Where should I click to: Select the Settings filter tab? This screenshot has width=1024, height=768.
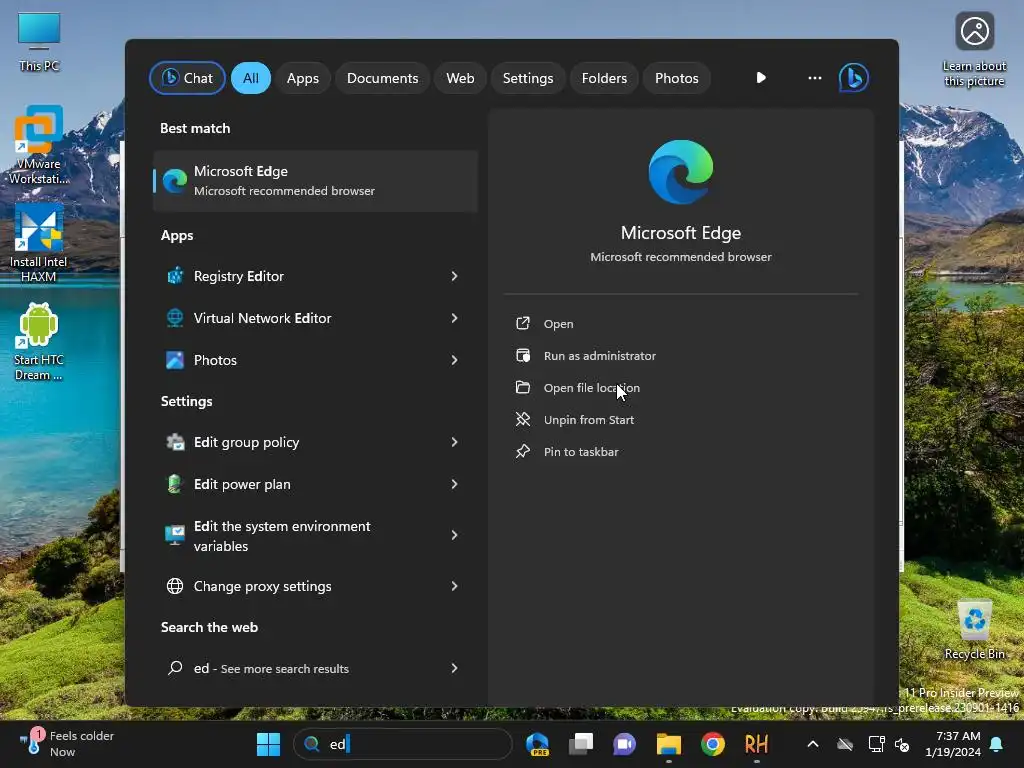(528, 78)
